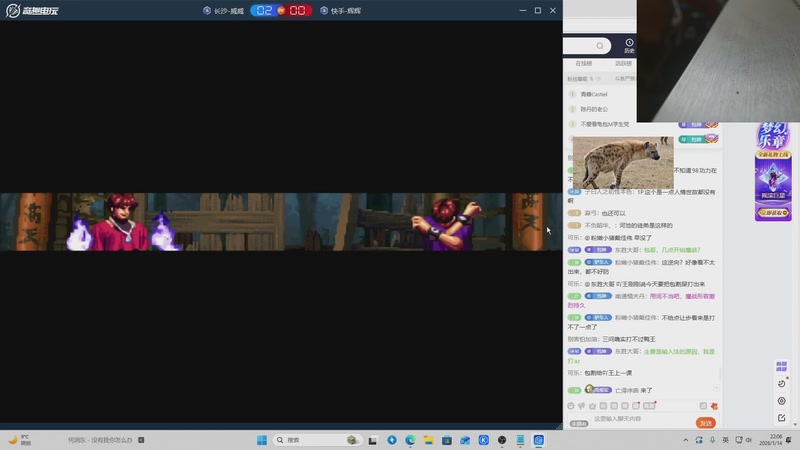800x450 pixels.
Task: Switch to the 在线榜 tab
Action: point(584,64)
